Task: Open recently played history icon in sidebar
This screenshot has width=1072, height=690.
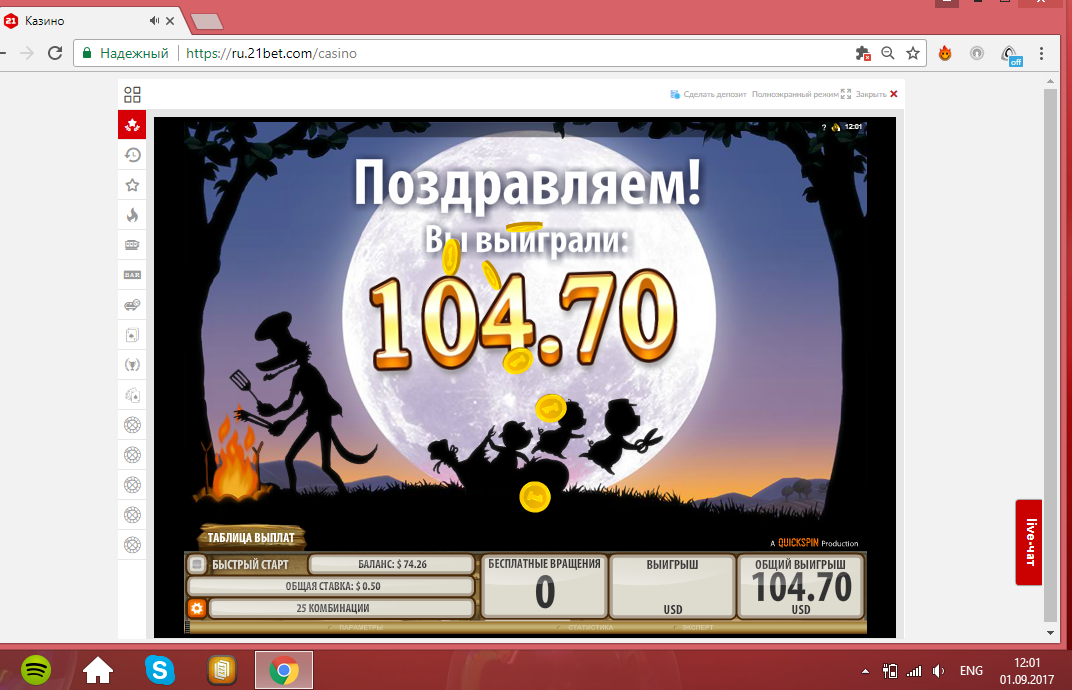Action: coord(132,155)
